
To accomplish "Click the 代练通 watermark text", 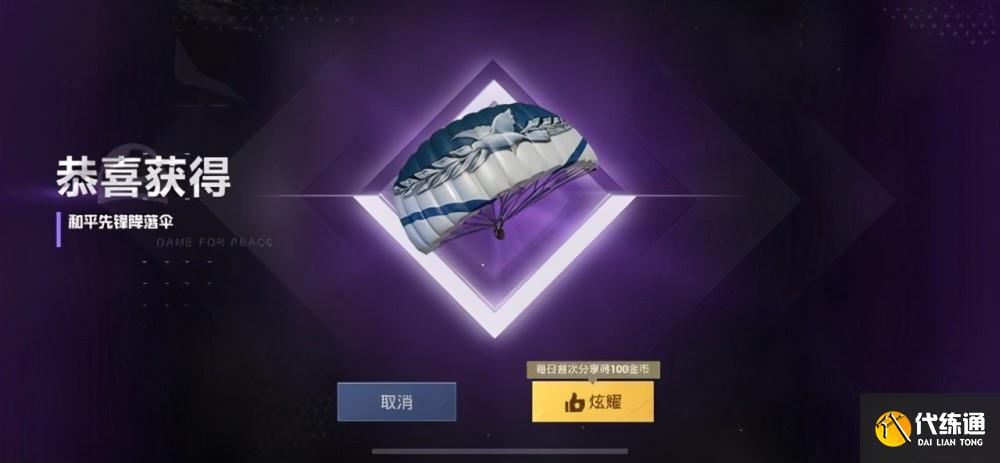I will click(950, 423).
